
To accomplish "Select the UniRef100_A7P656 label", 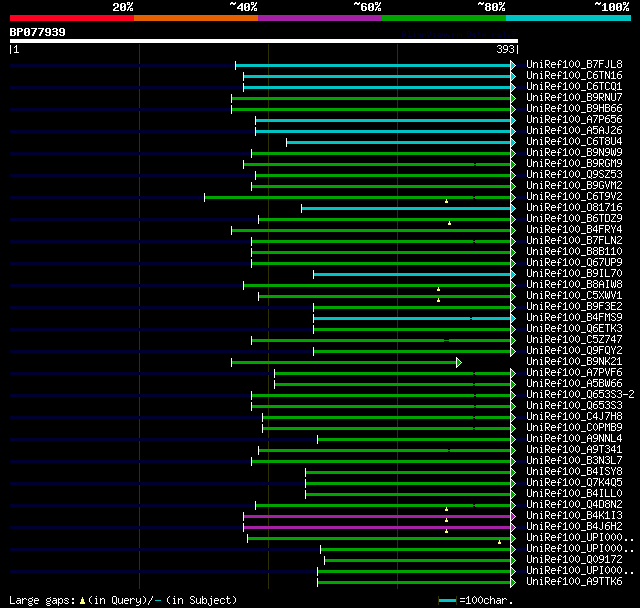I will [x=574, y=120].
